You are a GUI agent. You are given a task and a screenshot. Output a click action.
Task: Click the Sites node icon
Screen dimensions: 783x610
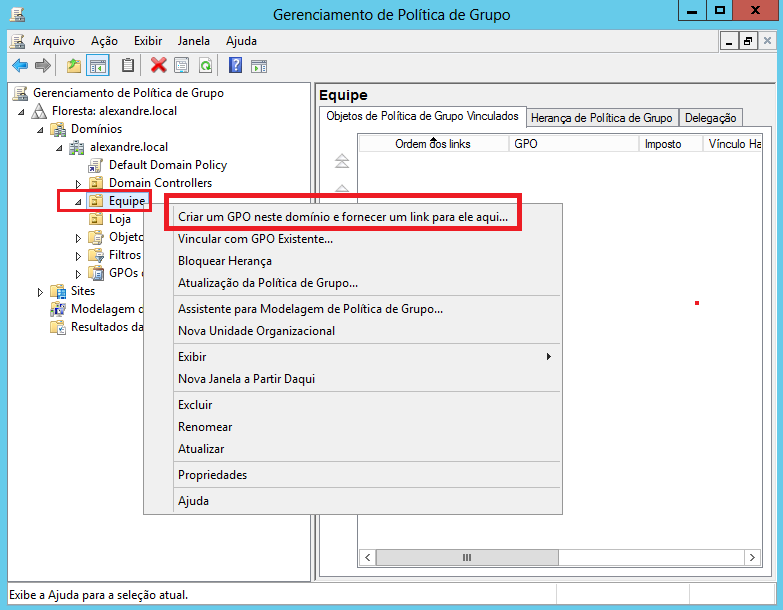58,291
